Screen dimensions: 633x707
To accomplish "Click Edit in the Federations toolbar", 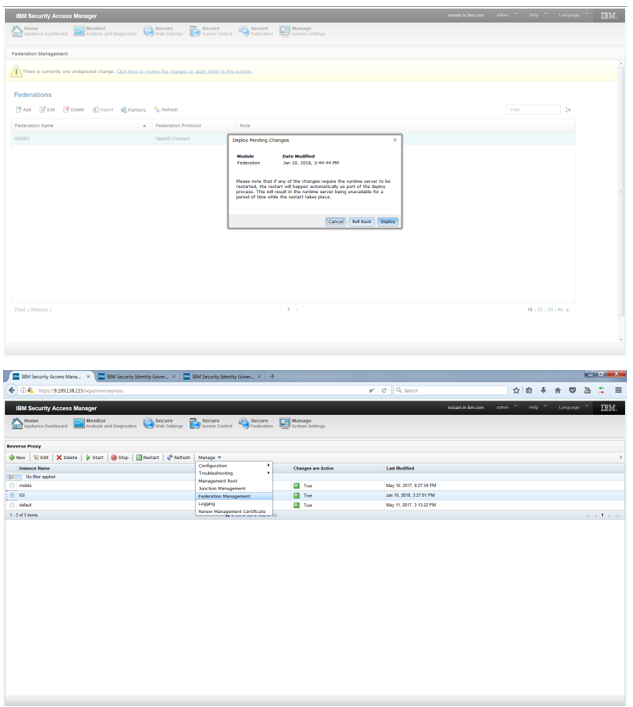I will pyautogui.click(x=47, y=110).
